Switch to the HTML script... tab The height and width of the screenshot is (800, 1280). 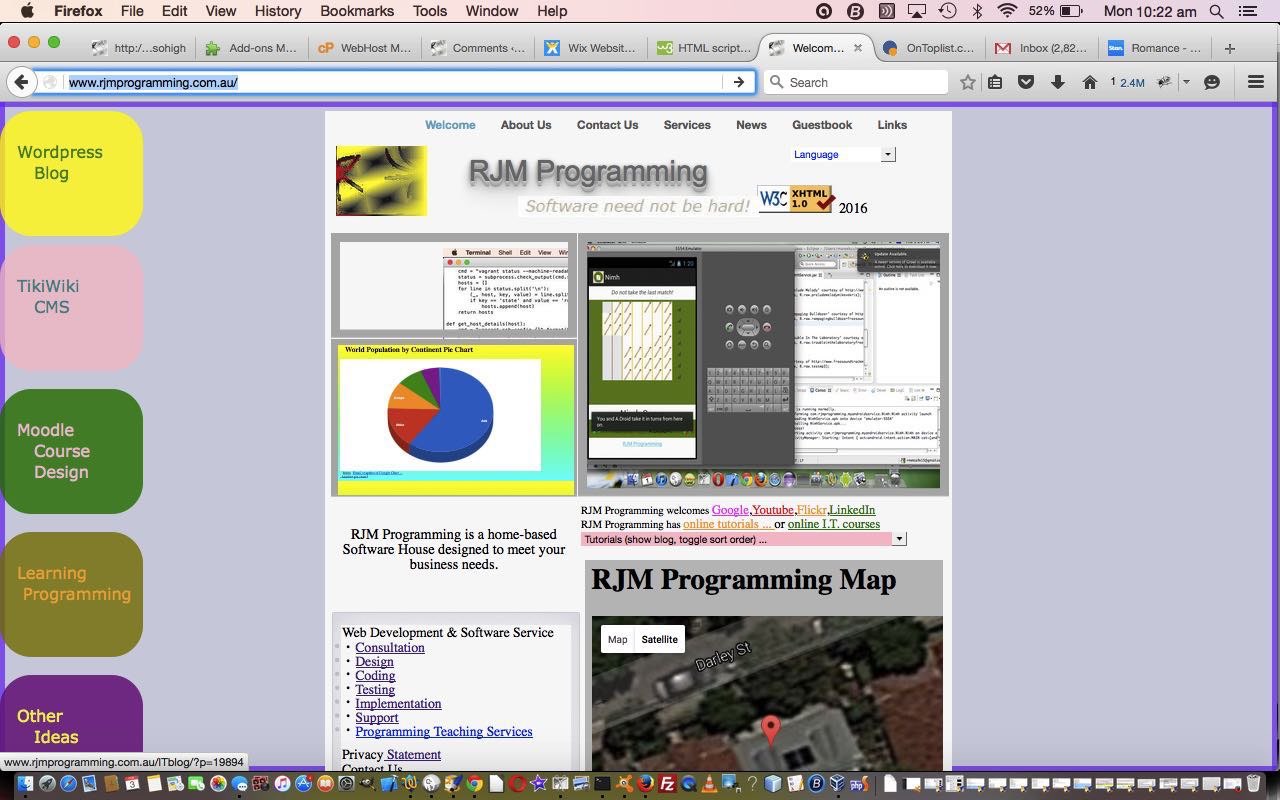tap(703, 48)
